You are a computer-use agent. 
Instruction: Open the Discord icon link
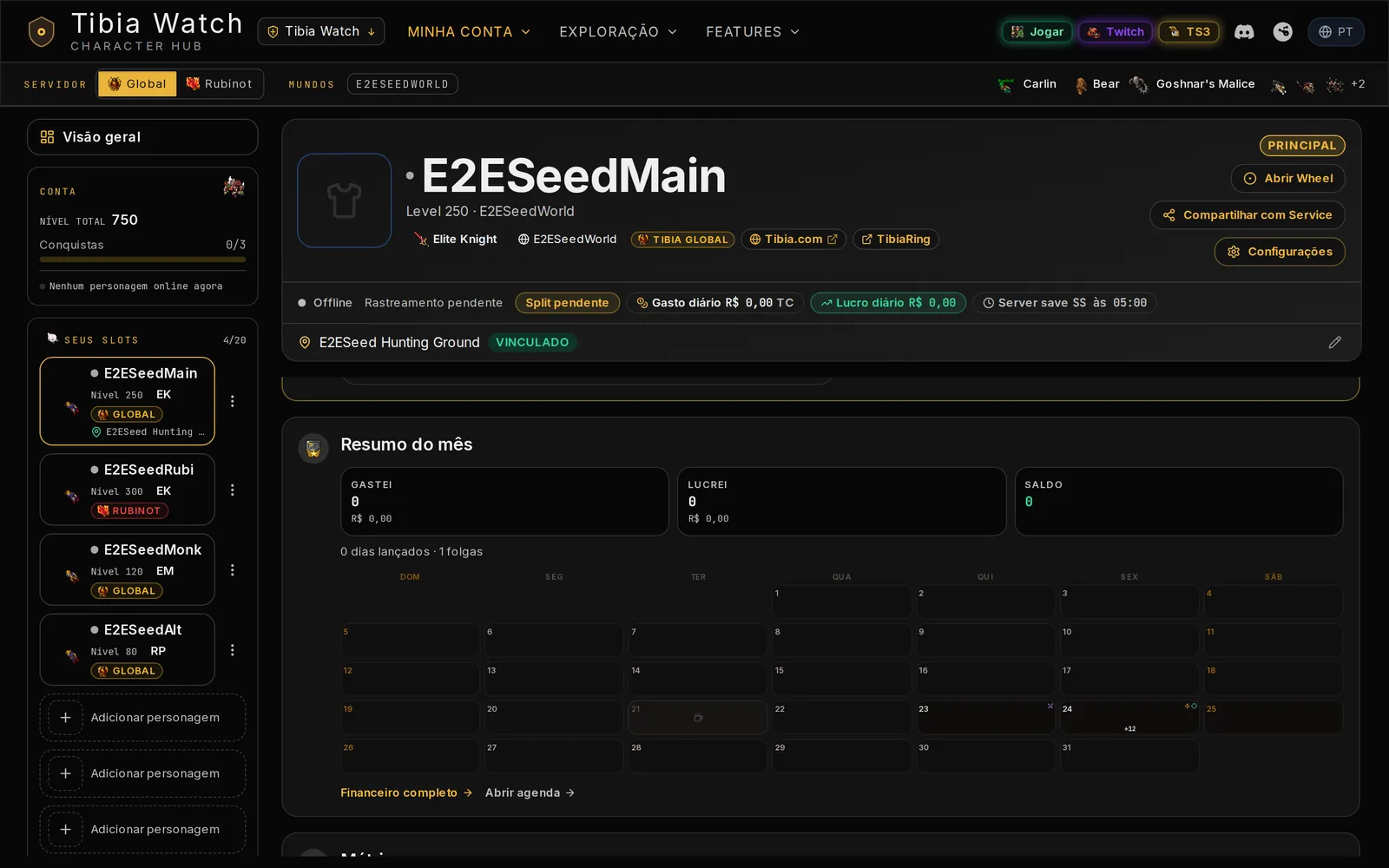1244,32
